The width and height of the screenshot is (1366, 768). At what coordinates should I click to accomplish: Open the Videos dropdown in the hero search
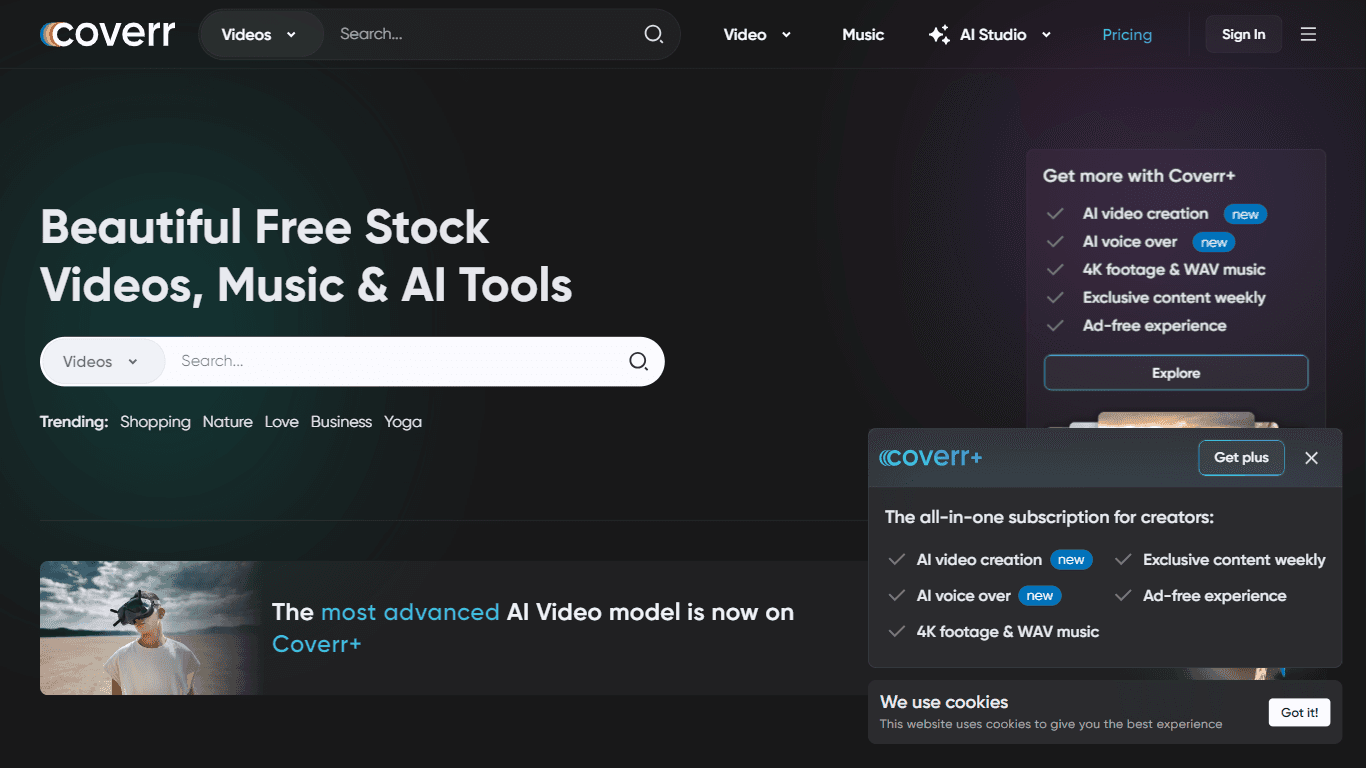tap(102, 361)
